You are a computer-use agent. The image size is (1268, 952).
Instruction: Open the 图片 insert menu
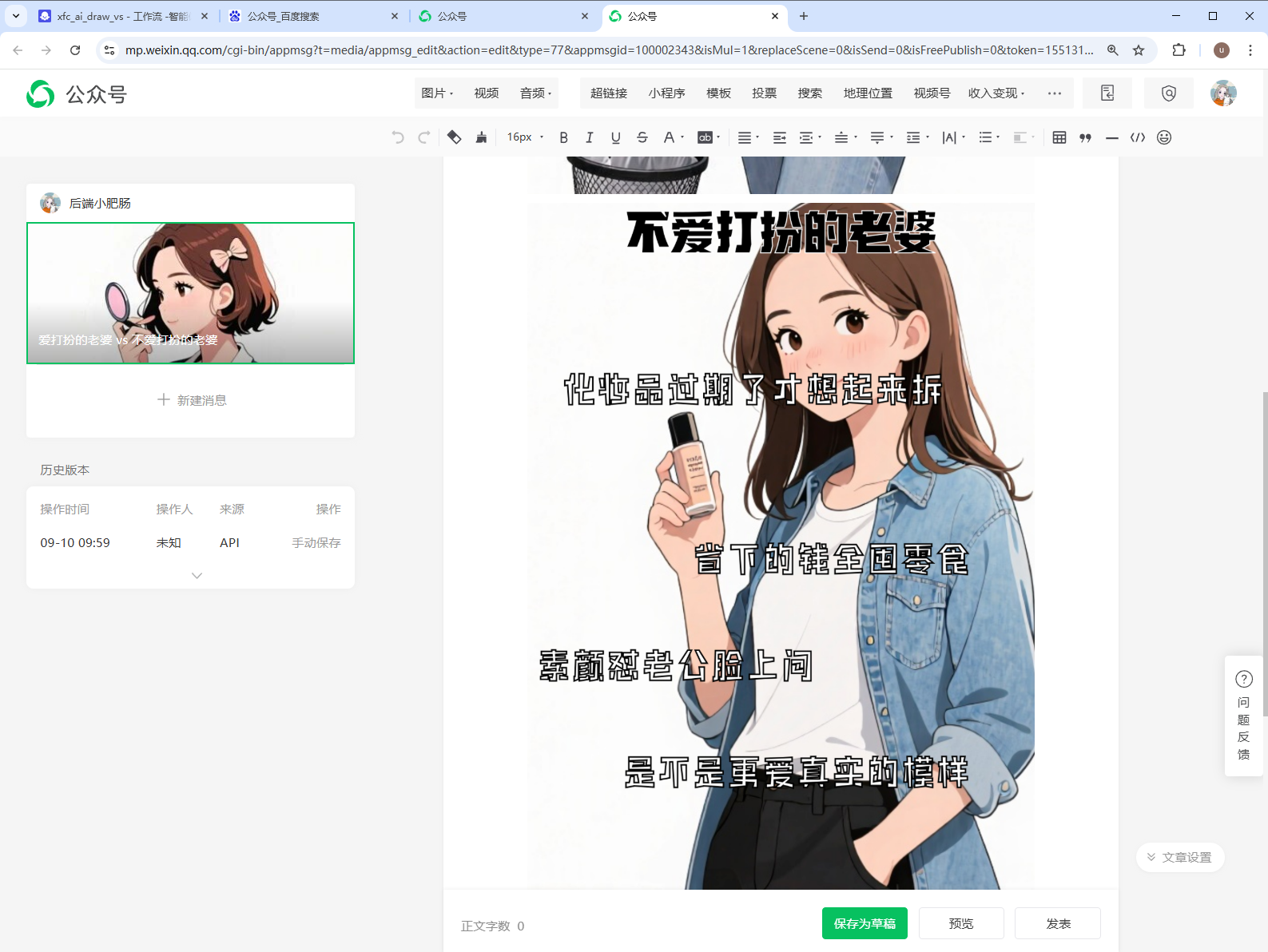pos(437,93)
